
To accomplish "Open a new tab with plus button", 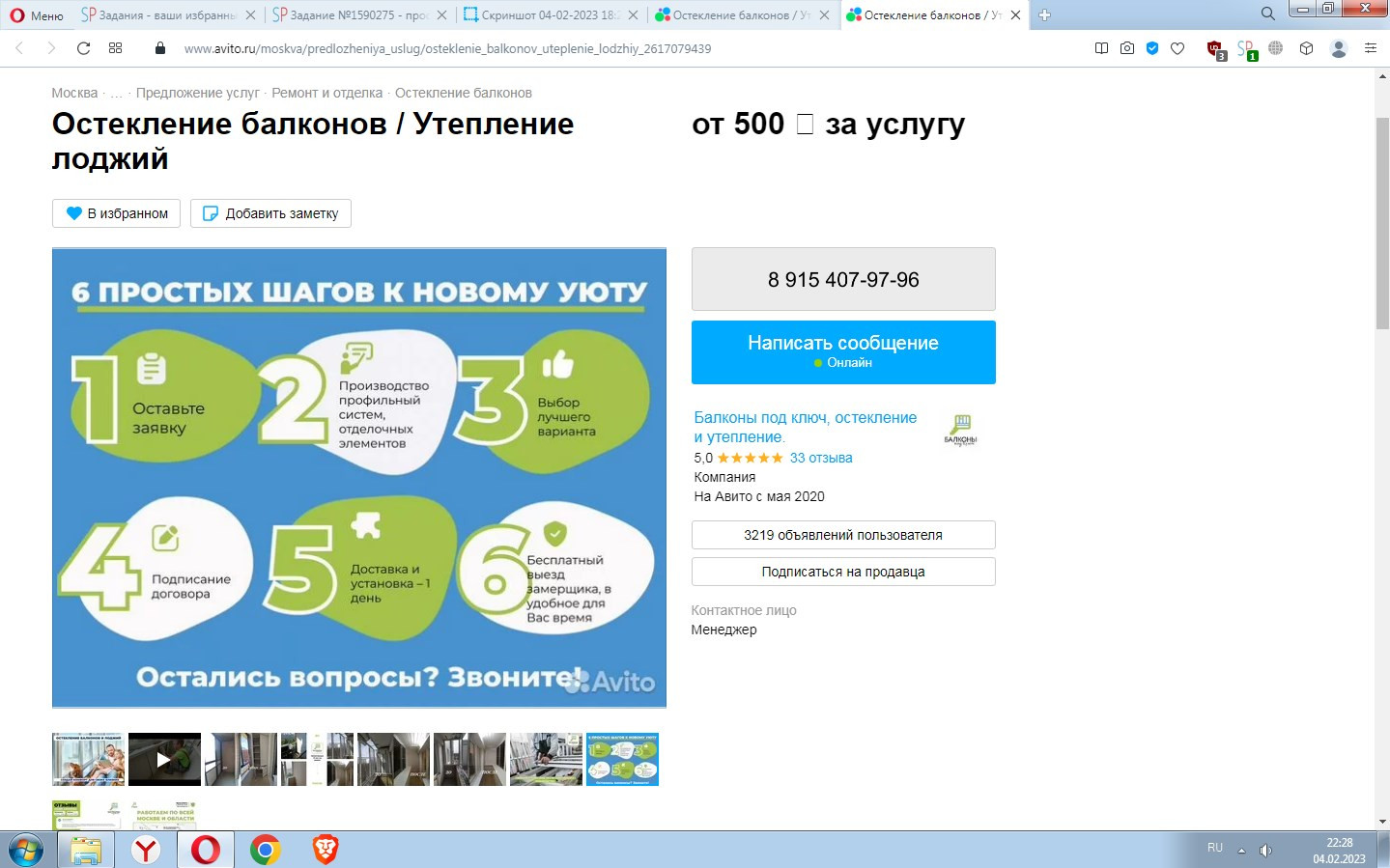I will [1044, 15].
